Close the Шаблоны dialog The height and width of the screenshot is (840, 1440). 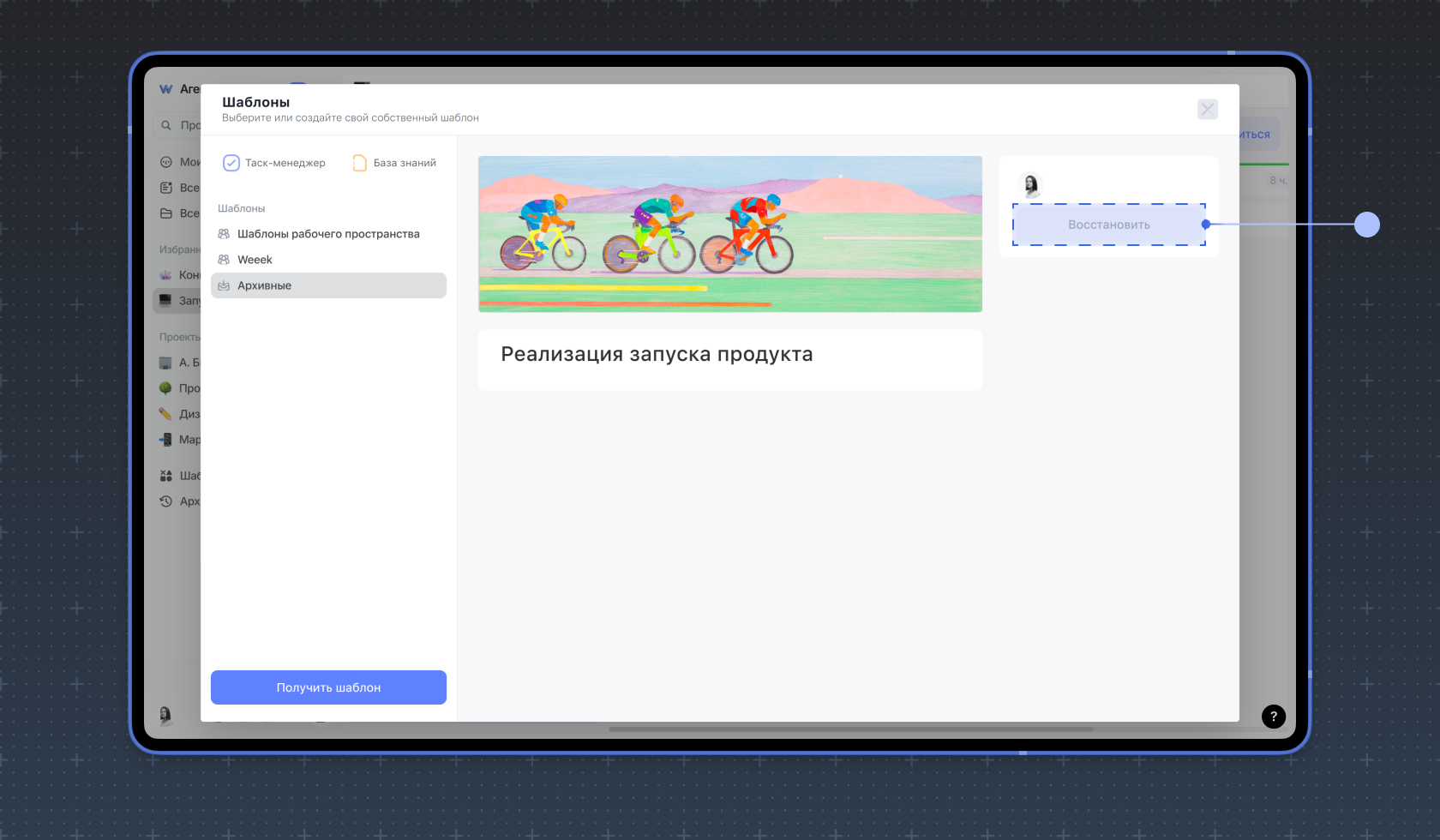point(1207,109)
